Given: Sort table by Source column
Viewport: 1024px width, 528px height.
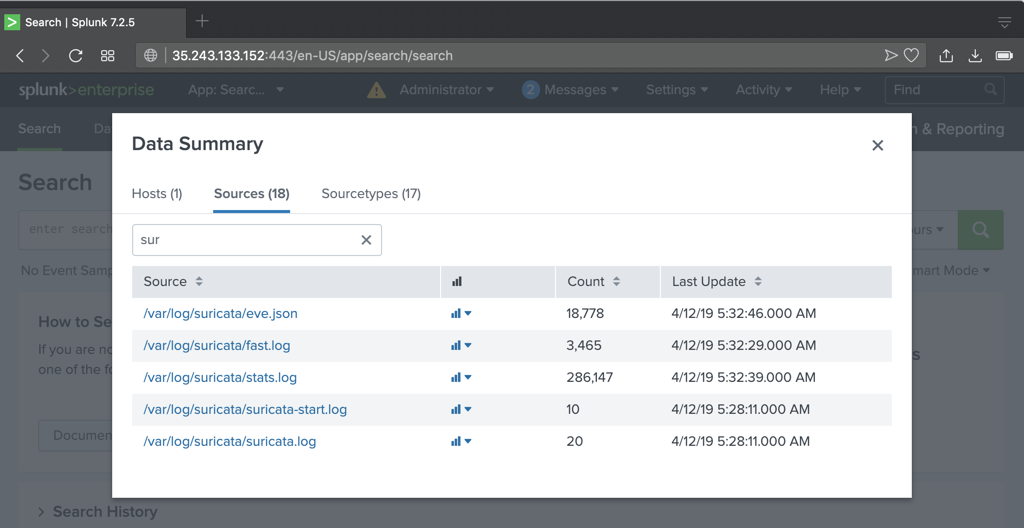Looking at the screenshot, I should 173,282.
